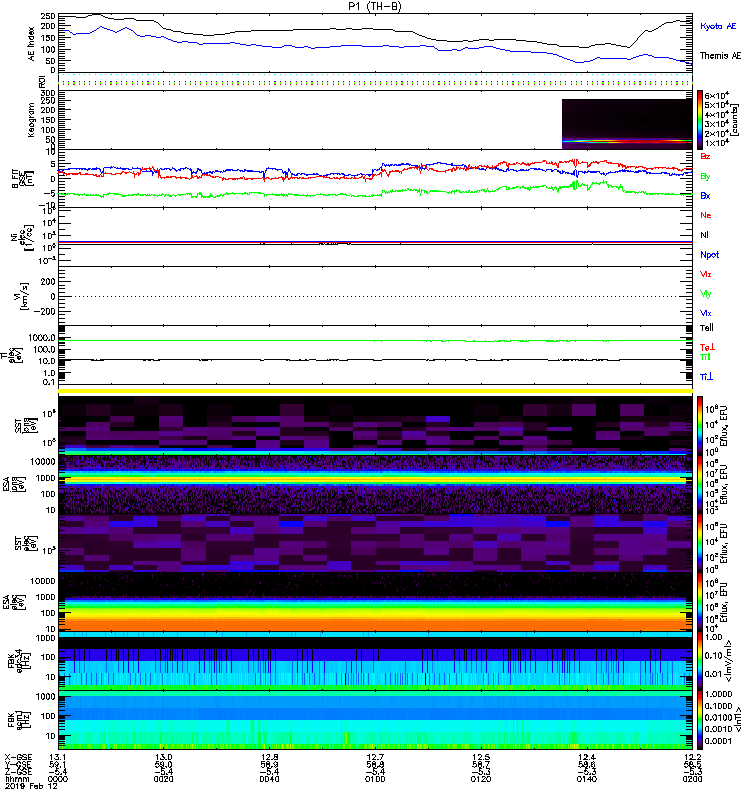Click the 2019 Feb 12 date label
Viewport: 750px width, 800px height.
point(31,786)
